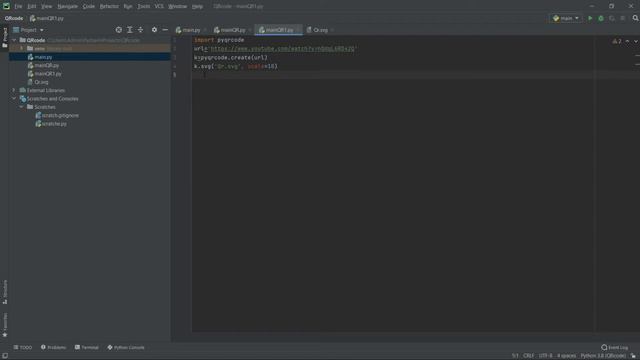Toggle the Project tool window sidebar button
The height and width of the screenshot is (360, 640).
5,38
